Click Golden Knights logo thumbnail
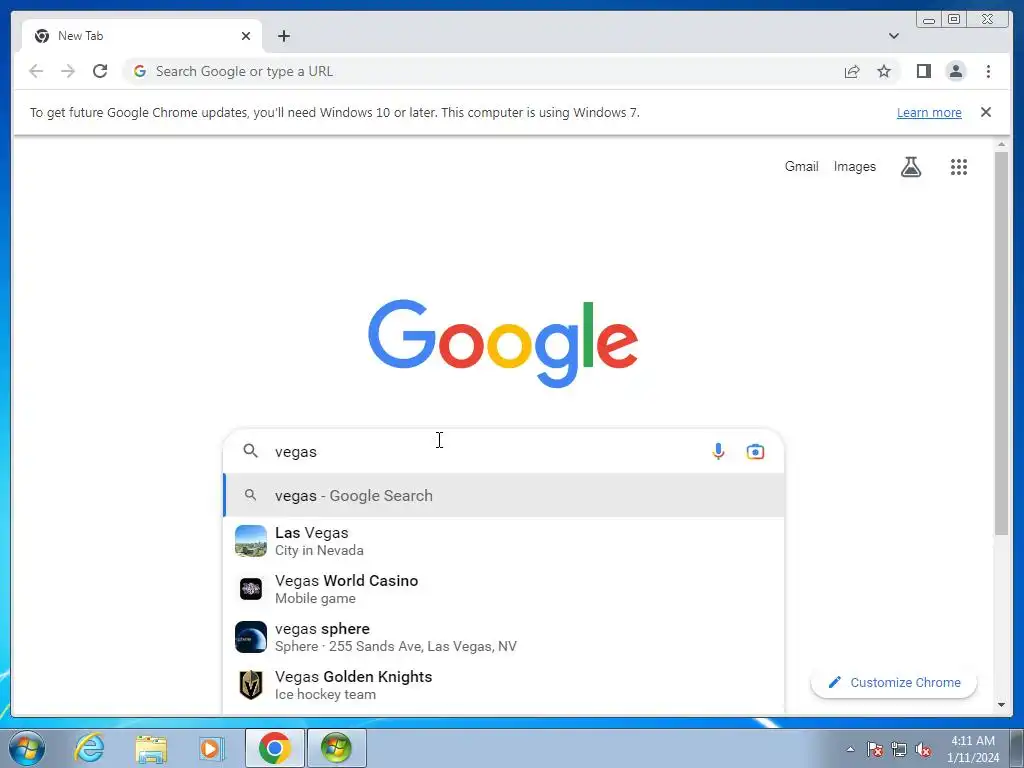Screen dimensions: 1024x768 (251, 685)
